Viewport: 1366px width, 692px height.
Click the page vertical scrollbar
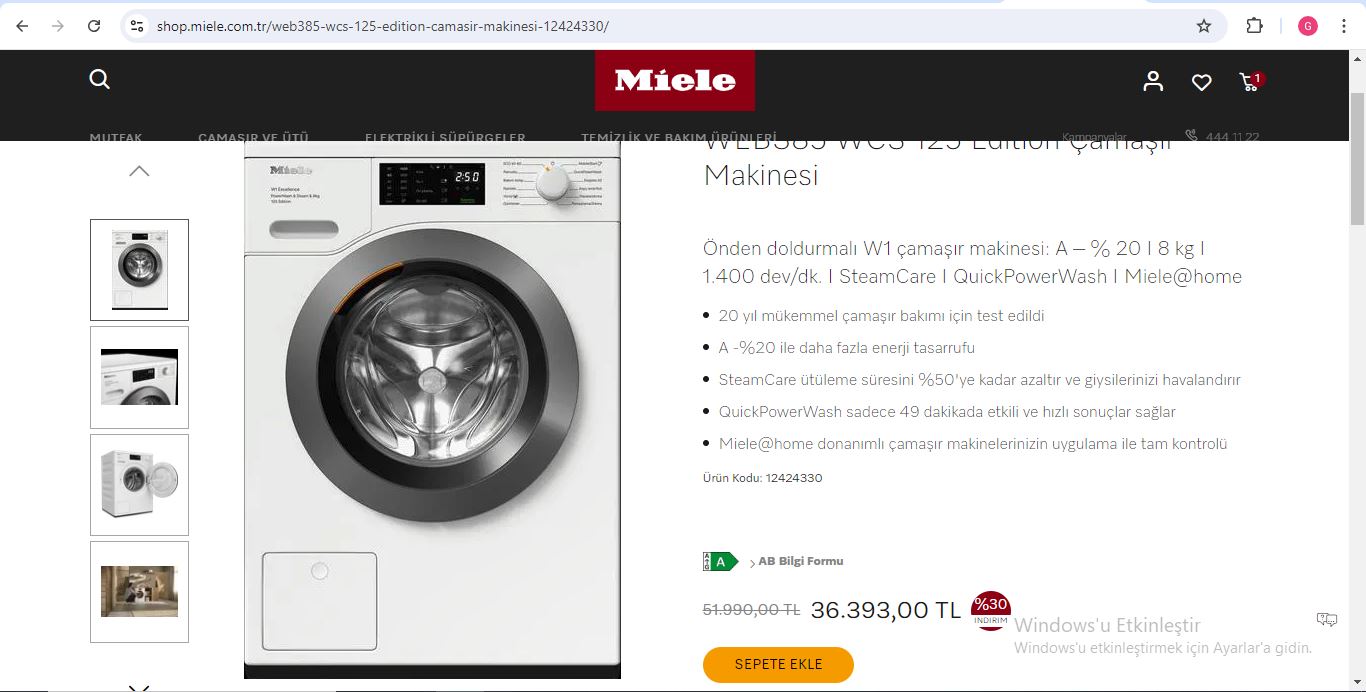tap(1357, 158)
